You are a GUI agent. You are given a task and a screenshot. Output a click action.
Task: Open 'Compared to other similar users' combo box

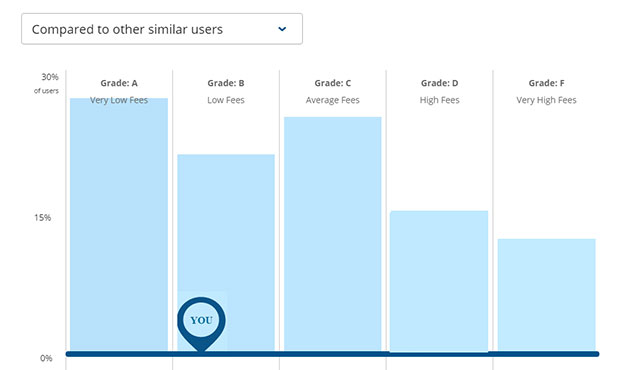click(x=162, y=29)
